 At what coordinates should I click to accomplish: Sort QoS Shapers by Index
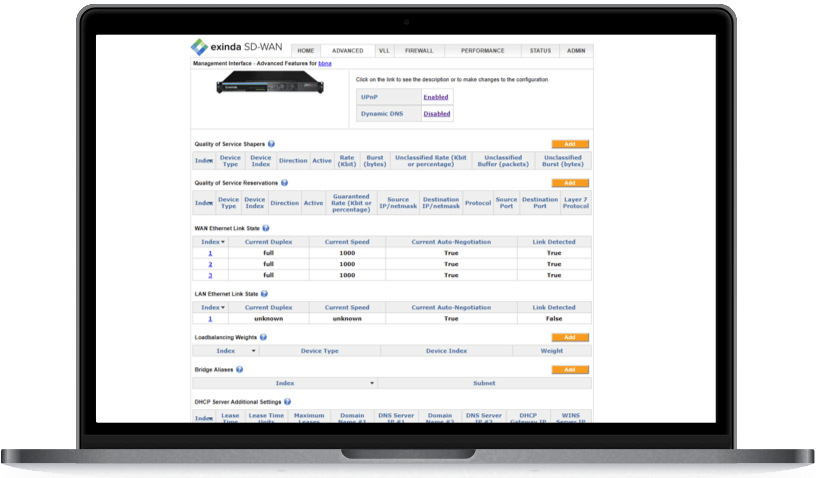pos(204,161)
